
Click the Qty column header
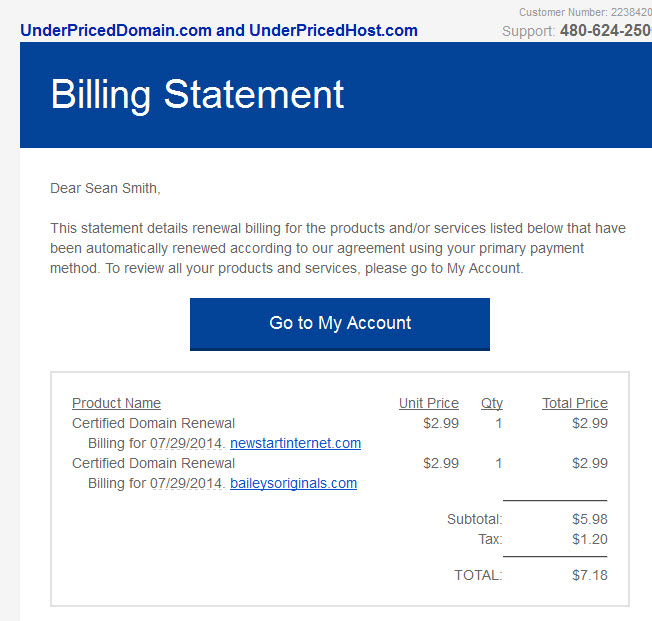pyautogui.click(x=492, y=403)
